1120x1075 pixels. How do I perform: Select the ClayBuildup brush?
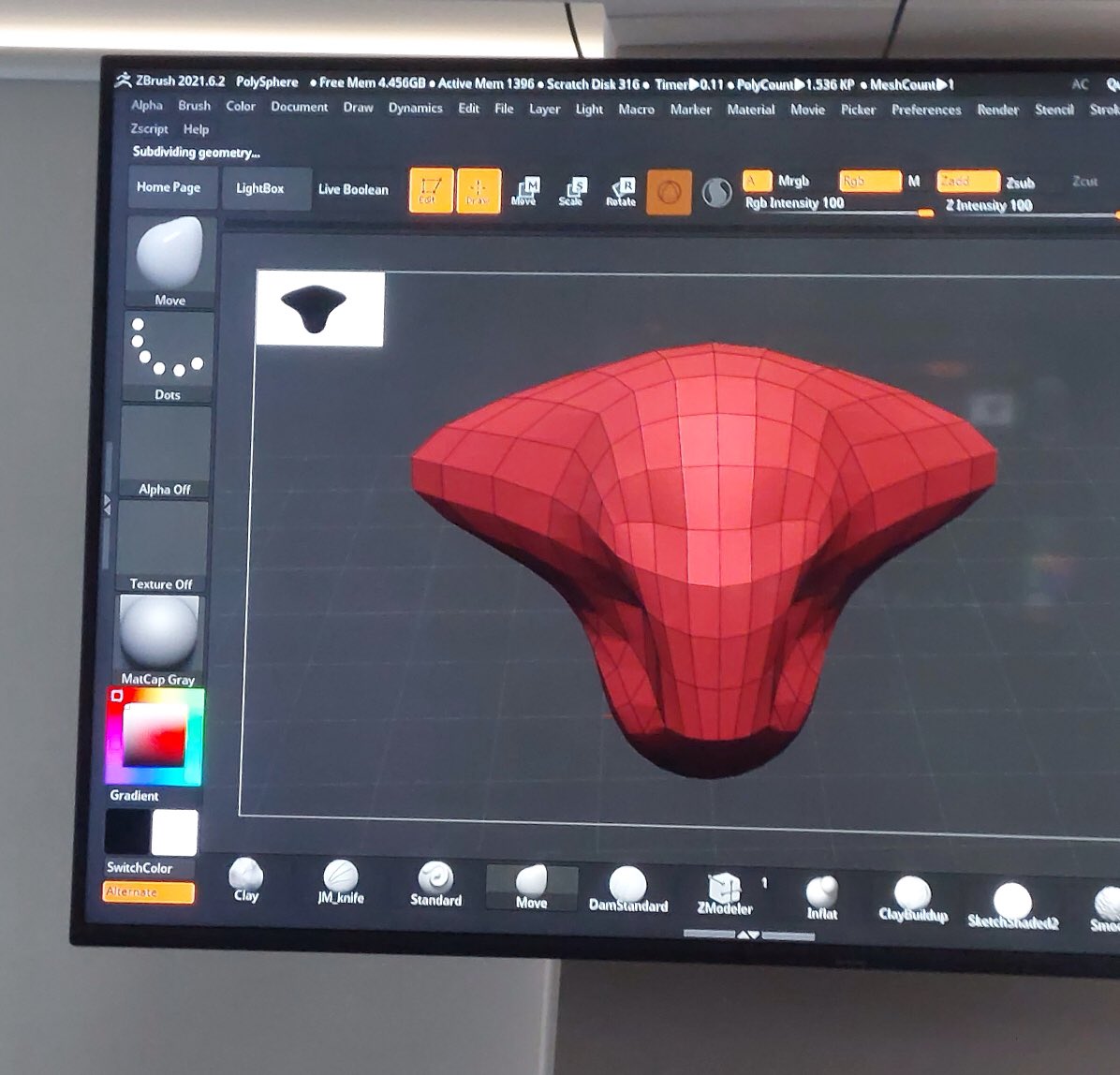[913, 899]
